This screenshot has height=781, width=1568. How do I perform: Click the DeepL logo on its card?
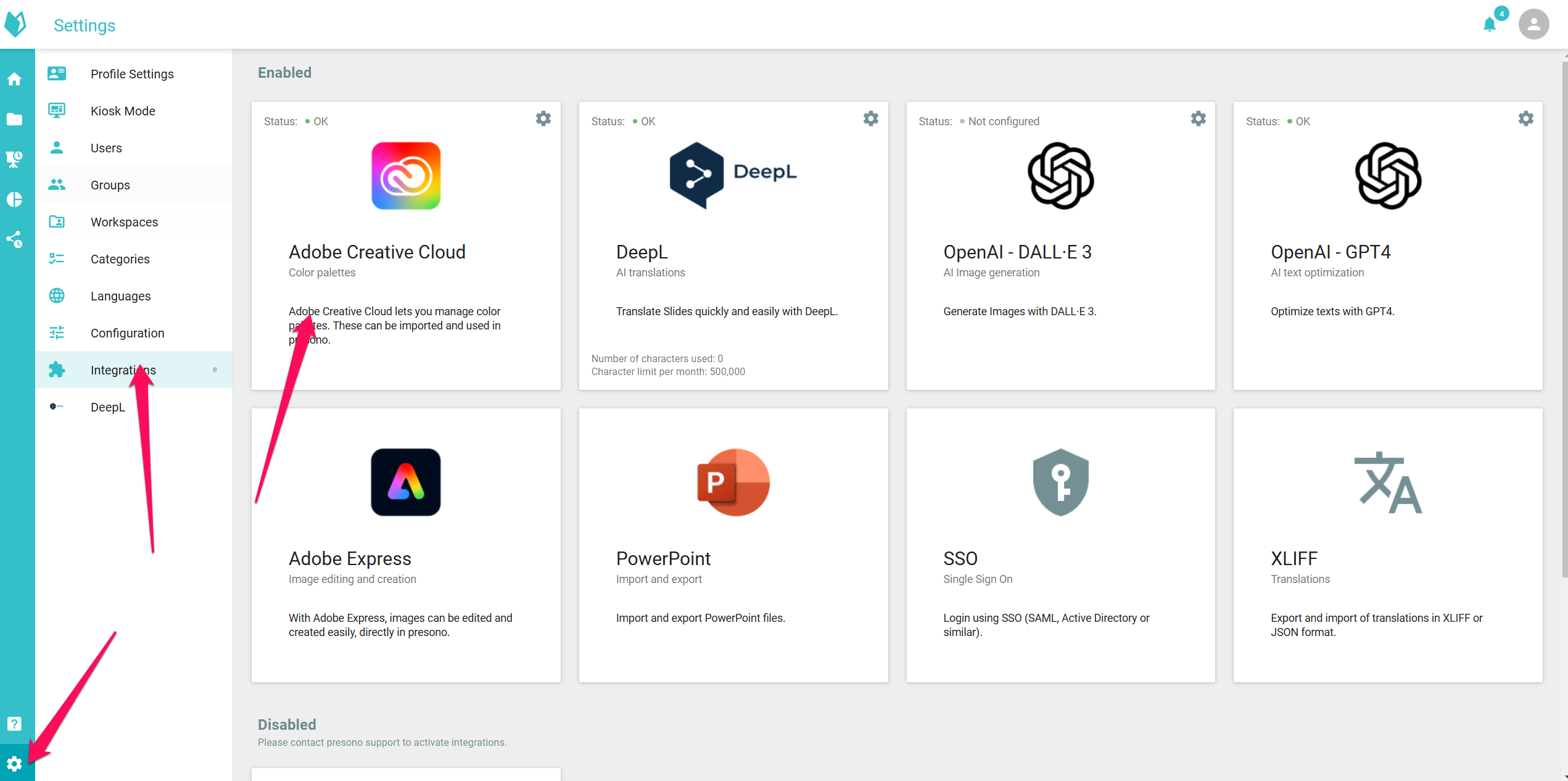[x=733, y=176]
